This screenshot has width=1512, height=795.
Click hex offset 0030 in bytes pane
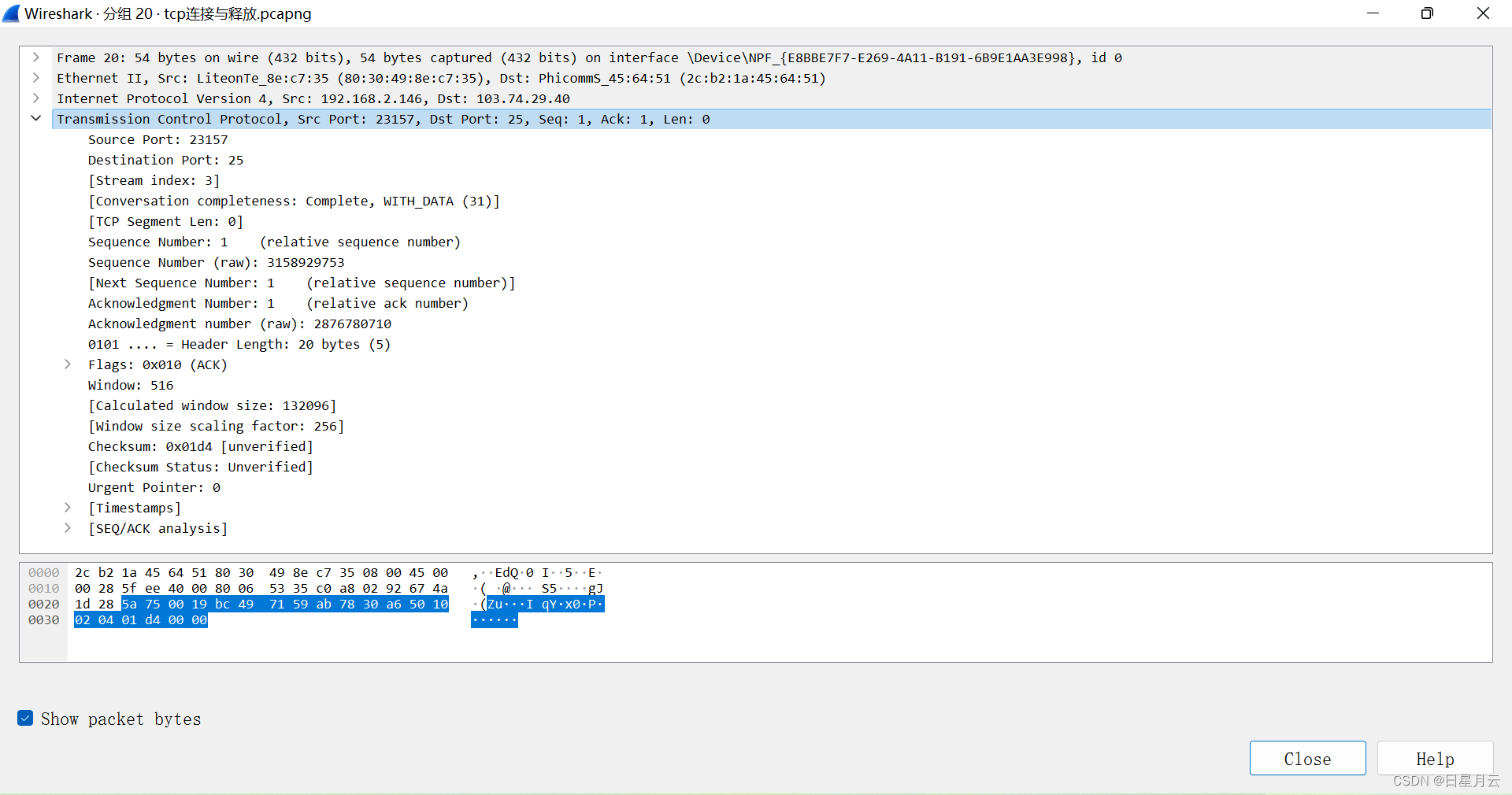click(44, 619)
